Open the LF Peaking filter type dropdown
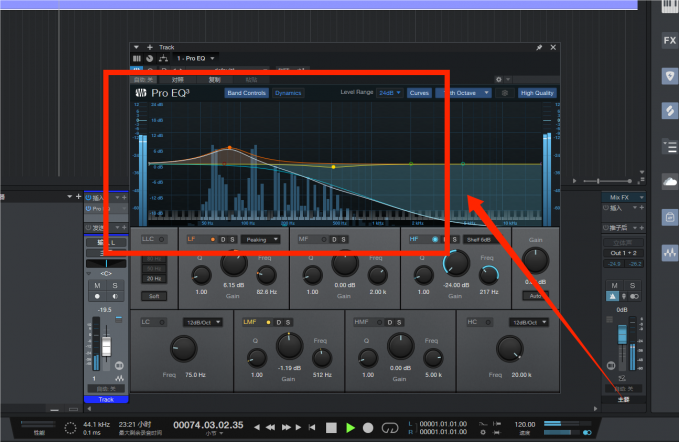Screen dimensions: 679x442 (260, 239)
